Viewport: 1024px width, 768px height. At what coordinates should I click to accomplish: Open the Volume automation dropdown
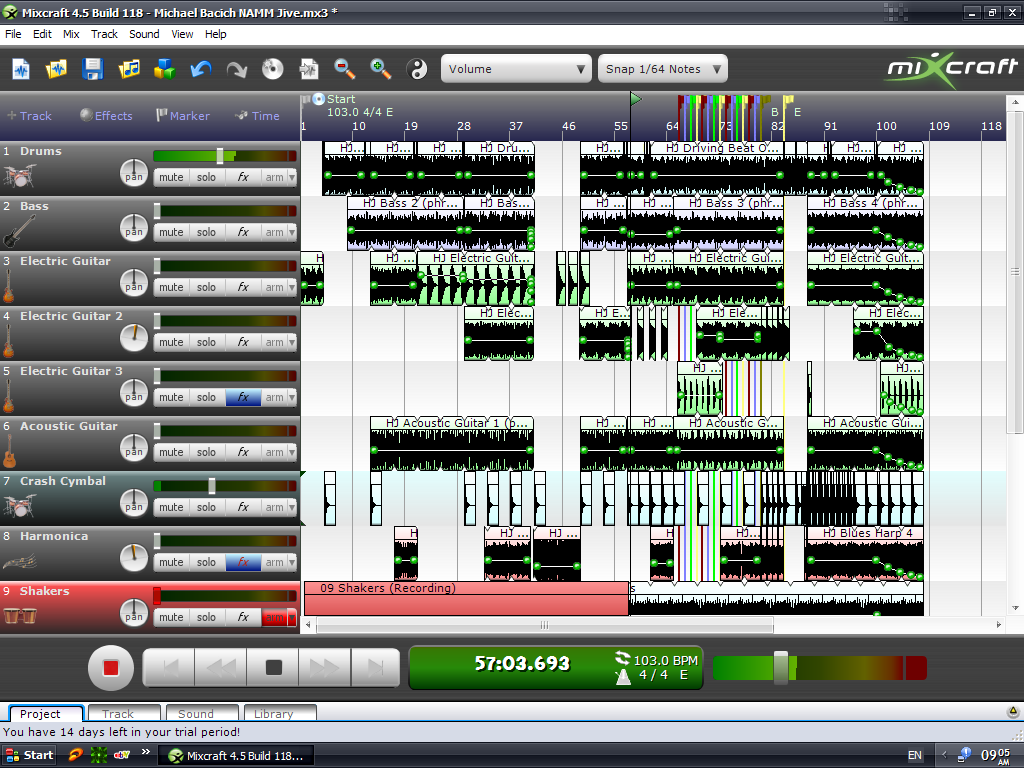[x=516, y=69]
